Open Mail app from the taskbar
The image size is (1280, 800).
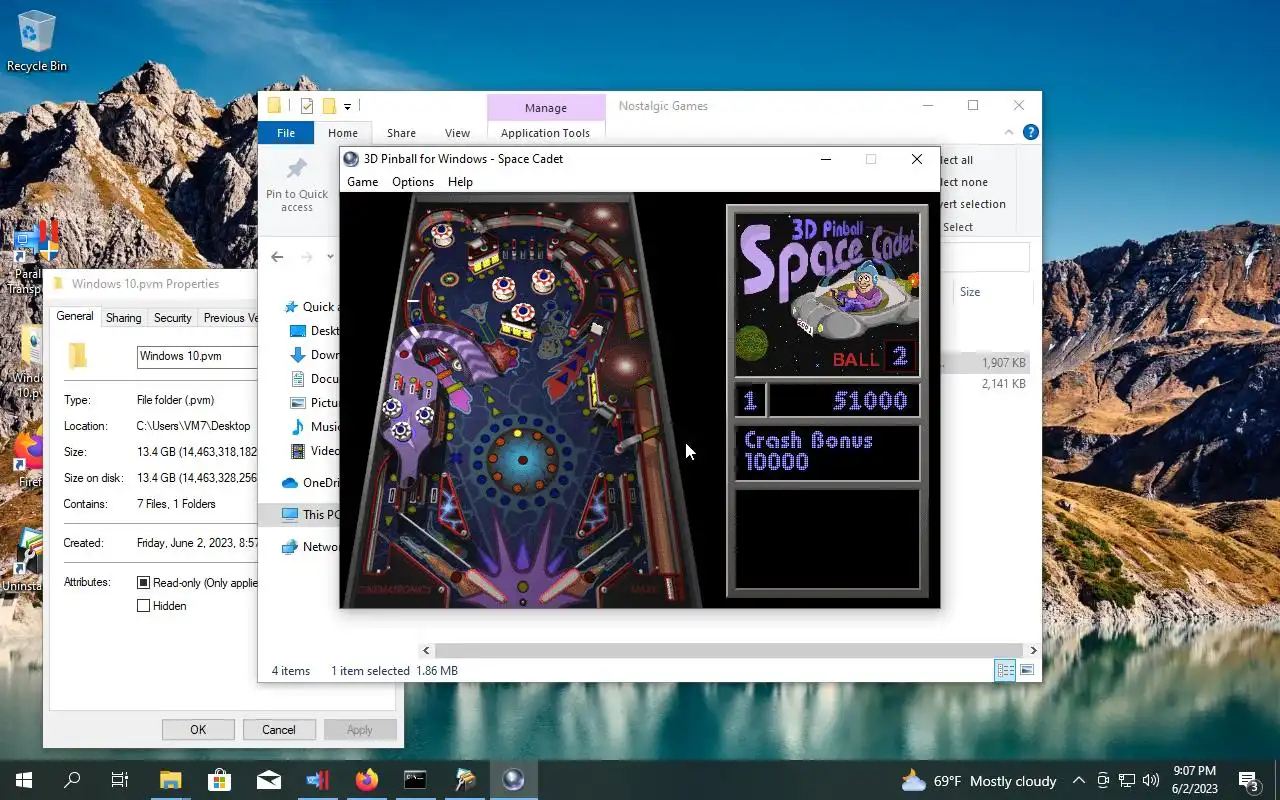(x=268, y=780)
